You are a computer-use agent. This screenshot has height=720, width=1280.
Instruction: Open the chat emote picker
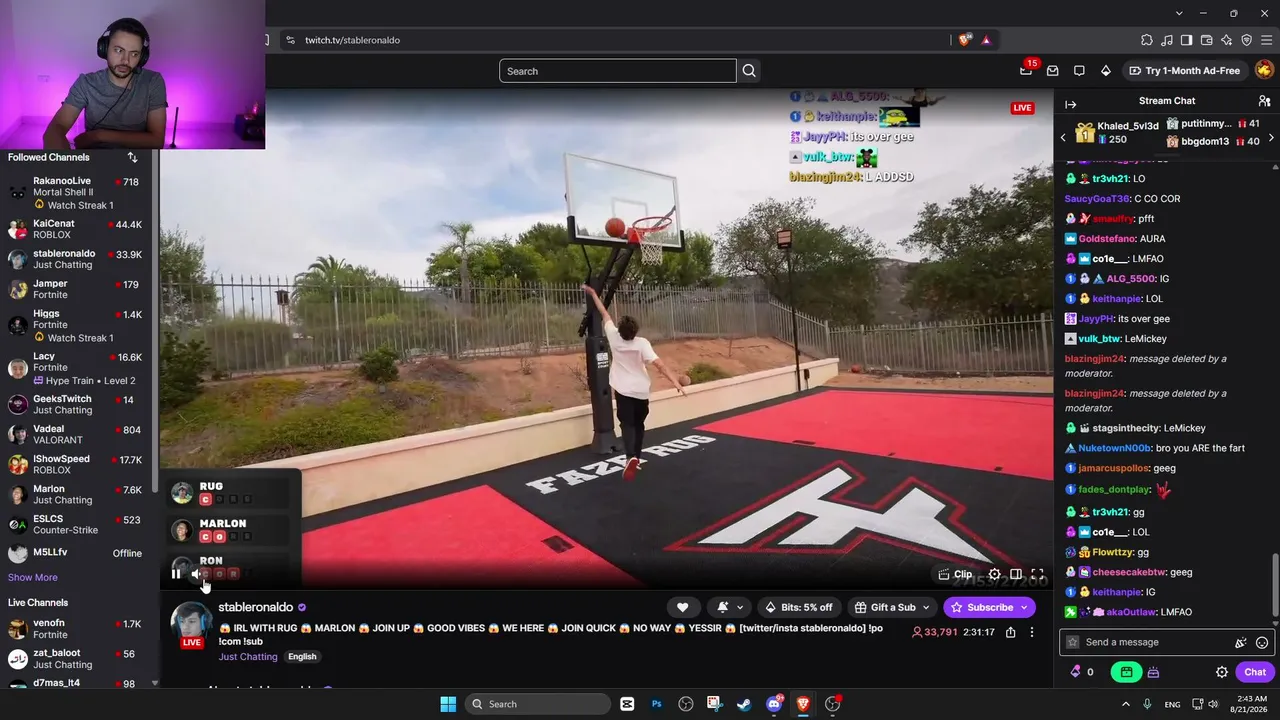coord(1262,643)
